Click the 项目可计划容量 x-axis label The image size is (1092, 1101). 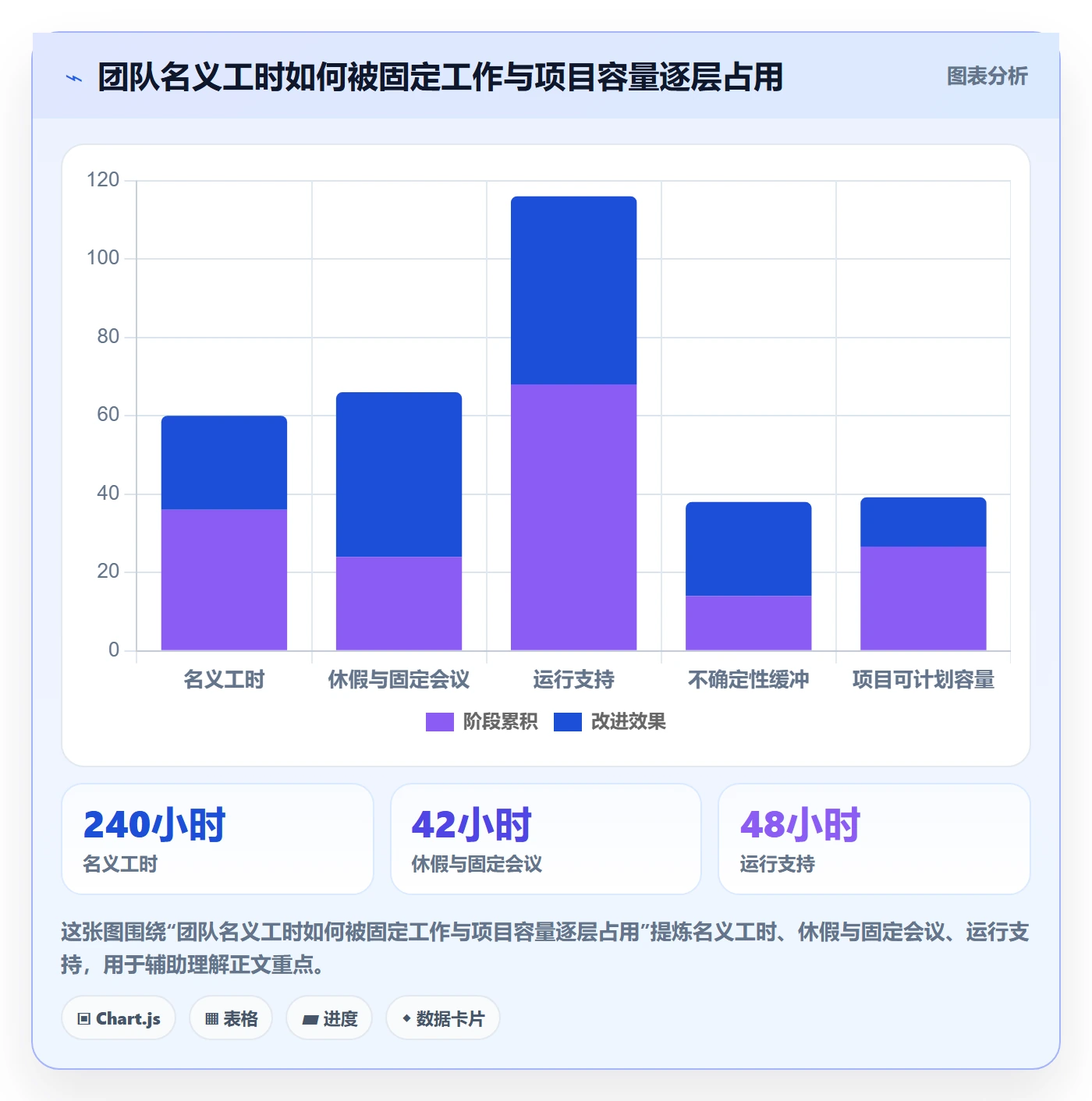(923, 680)
